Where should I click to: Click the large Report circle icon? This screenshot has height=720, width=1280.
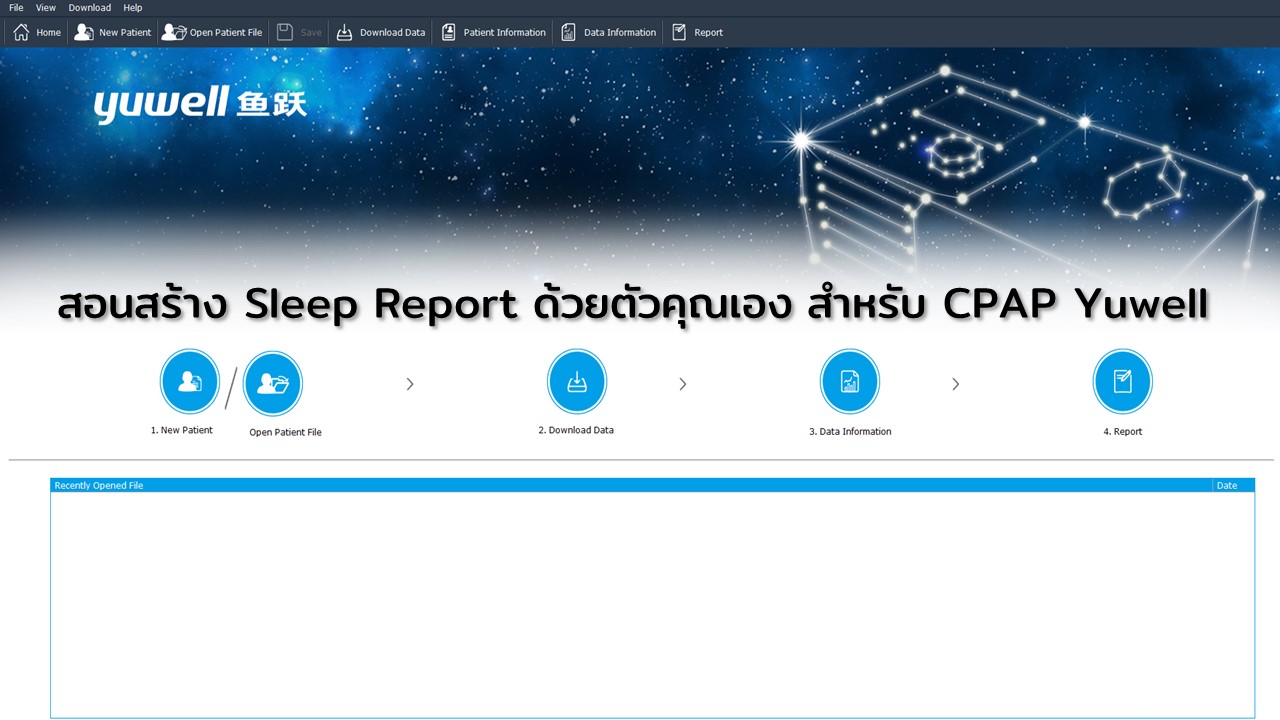(x=1122, y=381)
